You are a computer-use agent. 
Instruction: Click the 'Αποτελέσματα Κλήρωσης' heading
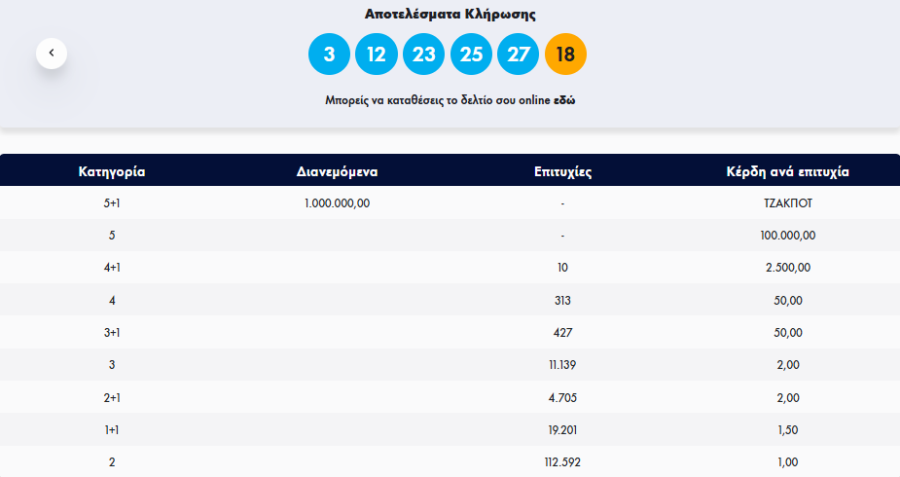coord(450,15)
